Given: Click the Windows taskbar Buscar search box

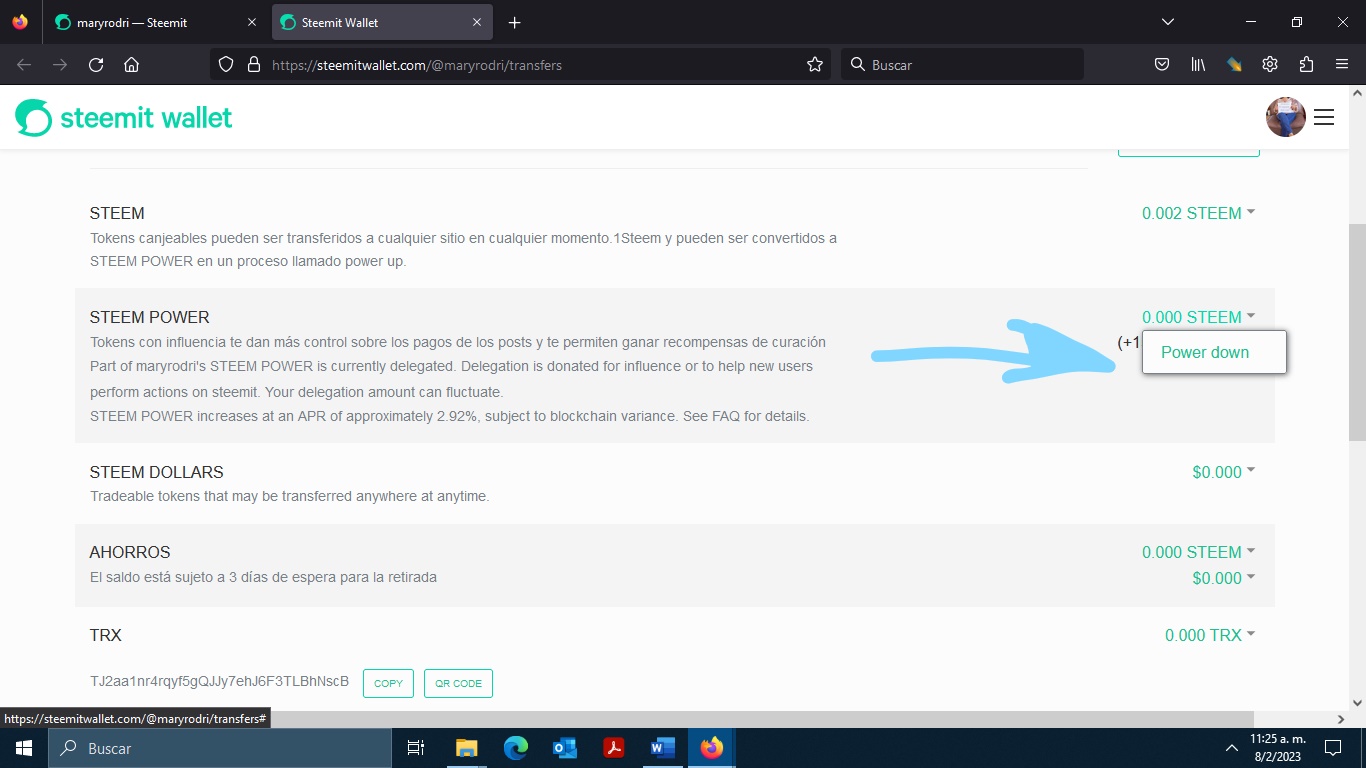Looking at the screenshot, I should tap(220, 748).
